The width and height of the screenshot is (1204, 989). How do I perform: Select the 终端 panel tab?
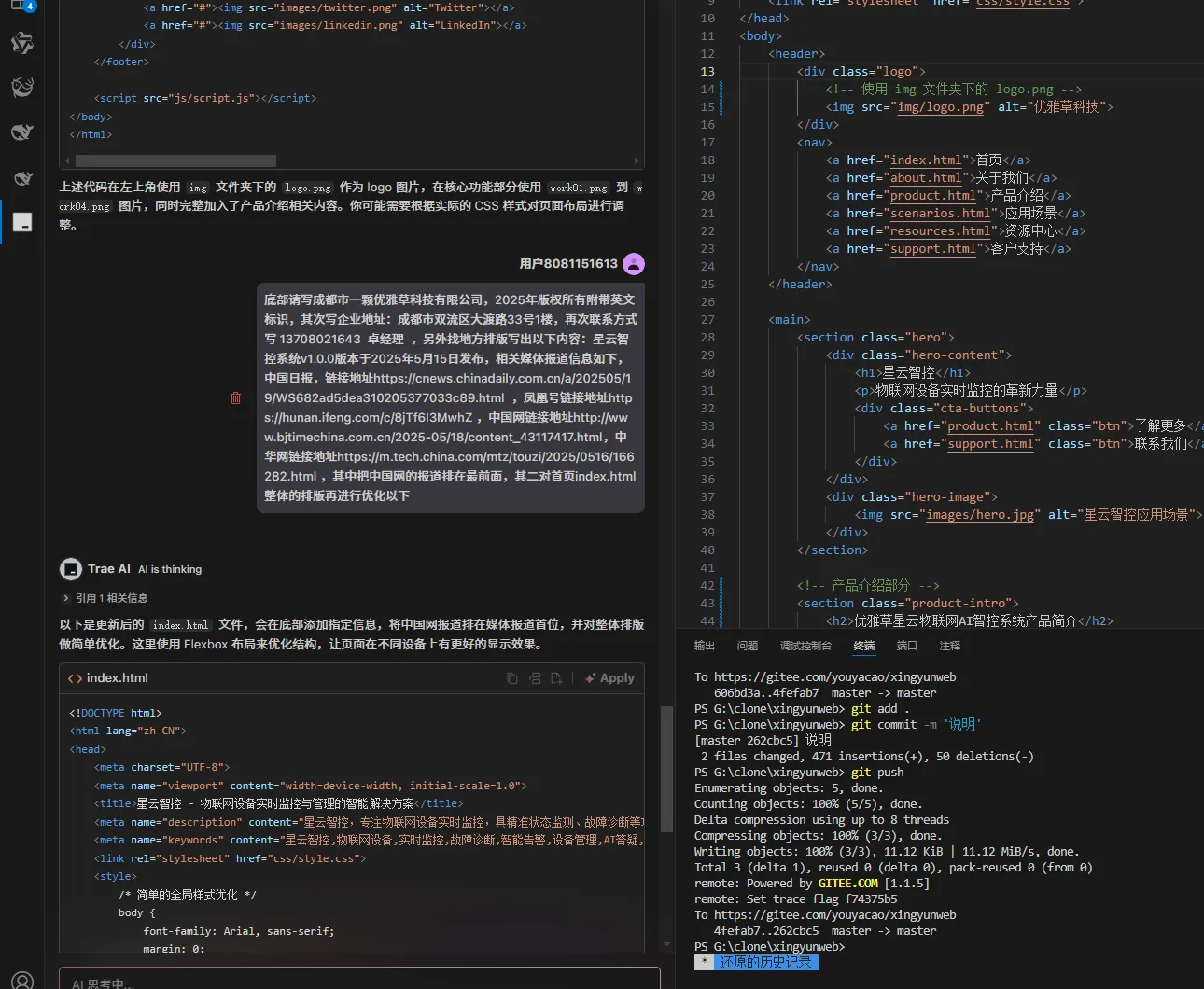click(x=864, y=646)
